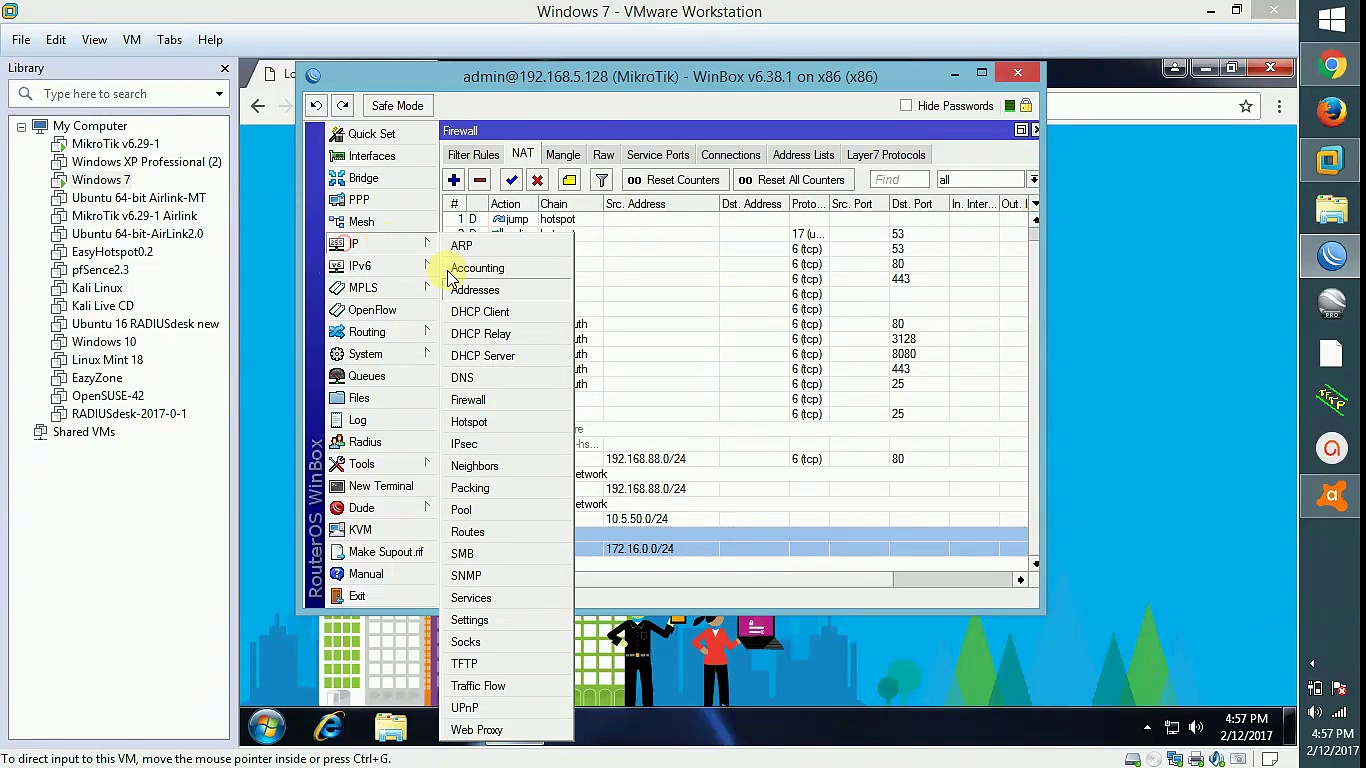Collapse the My Computer tree node

[x=21, y=126]
